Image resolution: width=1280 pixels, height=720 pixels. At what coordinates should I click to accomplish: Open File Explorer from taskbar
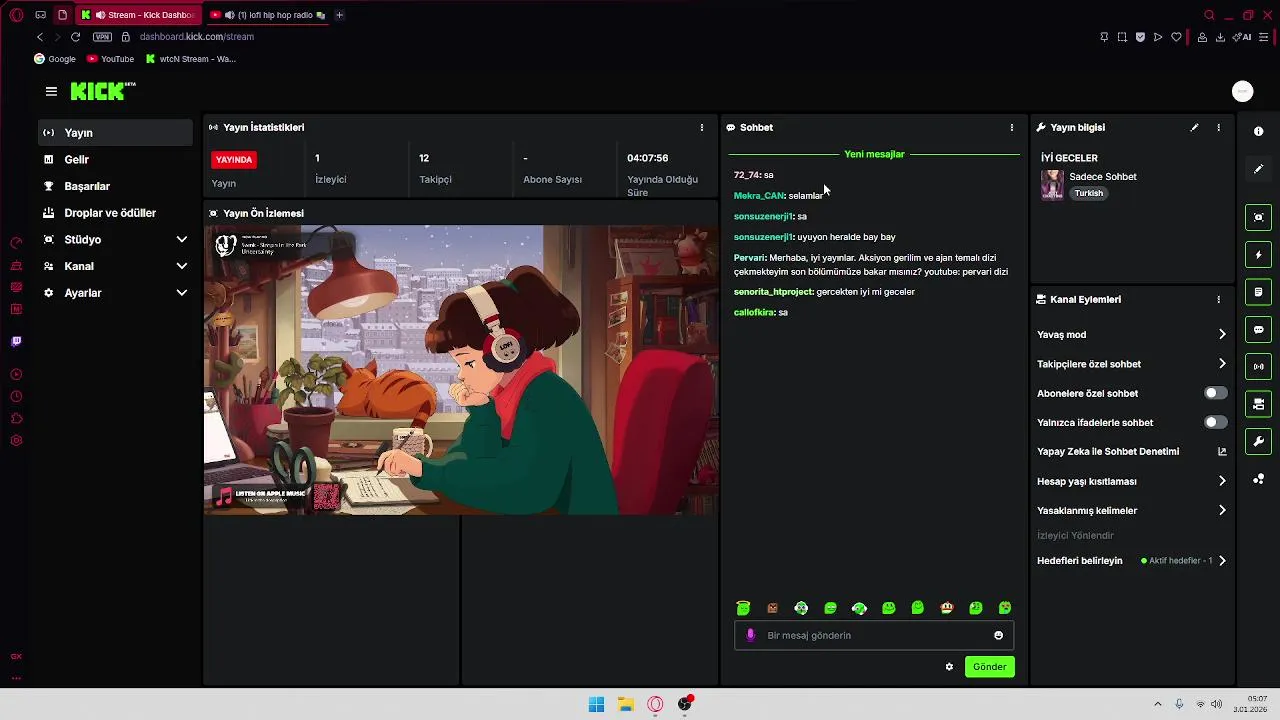pyautogui.click(x=625, y=704)
